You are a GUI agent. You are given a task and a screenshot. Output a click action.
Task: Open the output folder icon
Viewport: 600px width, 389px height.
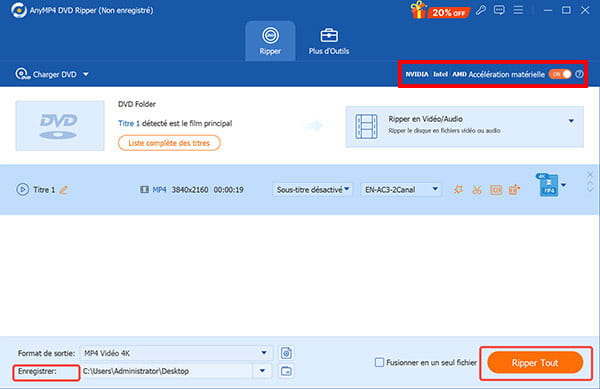pos(286,371)
